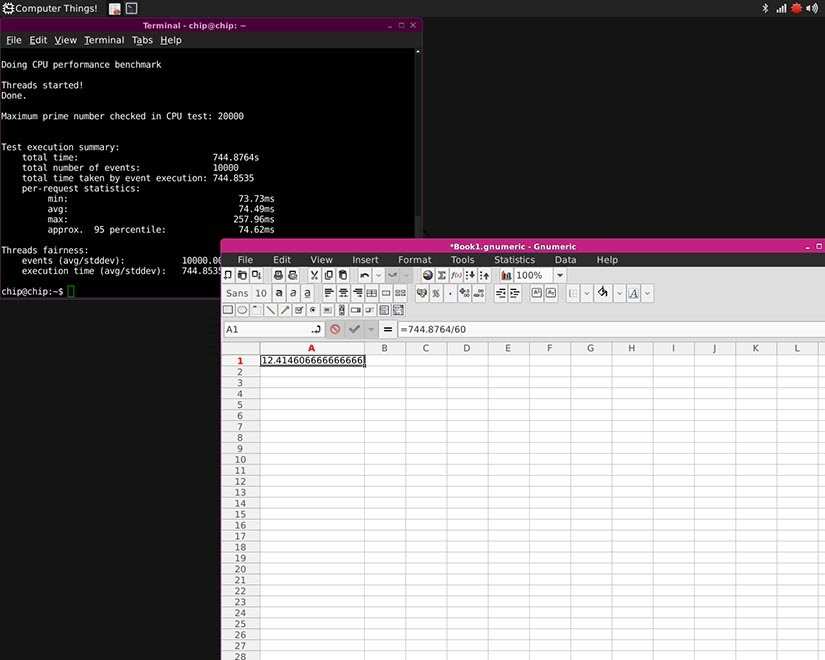Select the ellipse drawing tool

(x=242, y=310)
